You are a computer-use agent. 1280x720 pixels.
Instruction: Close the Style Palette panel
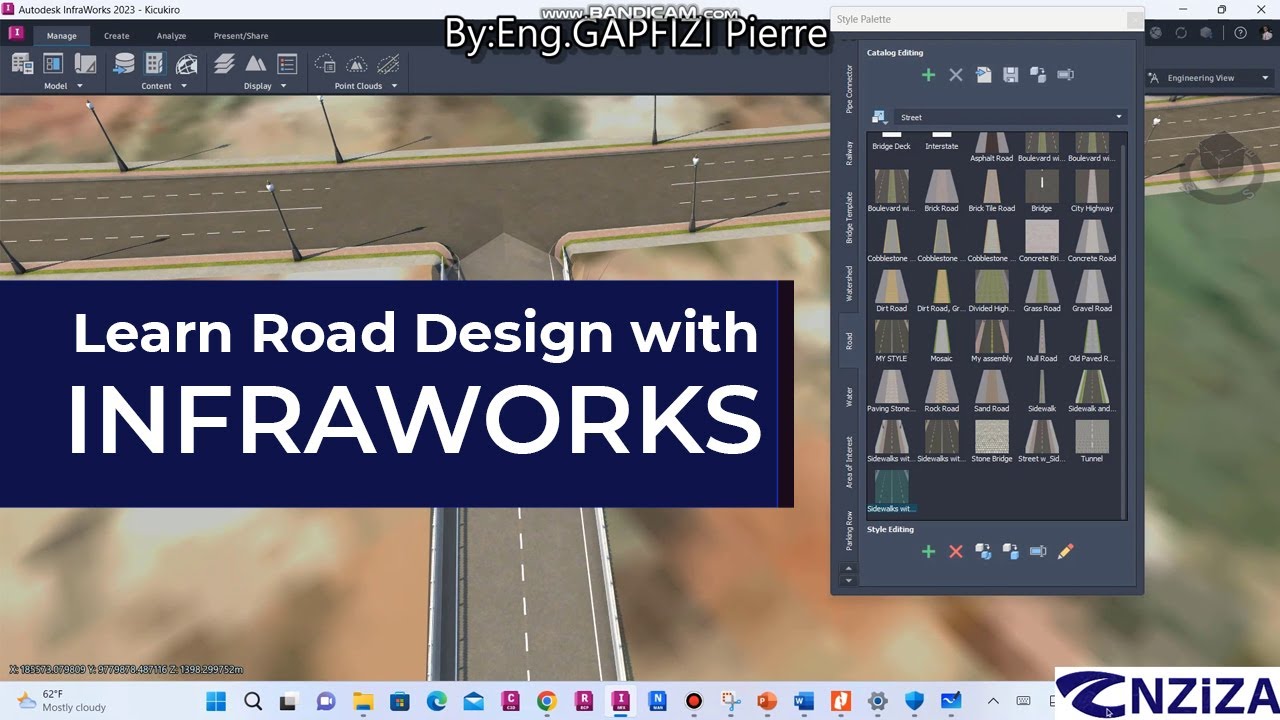pos(1133,19)
